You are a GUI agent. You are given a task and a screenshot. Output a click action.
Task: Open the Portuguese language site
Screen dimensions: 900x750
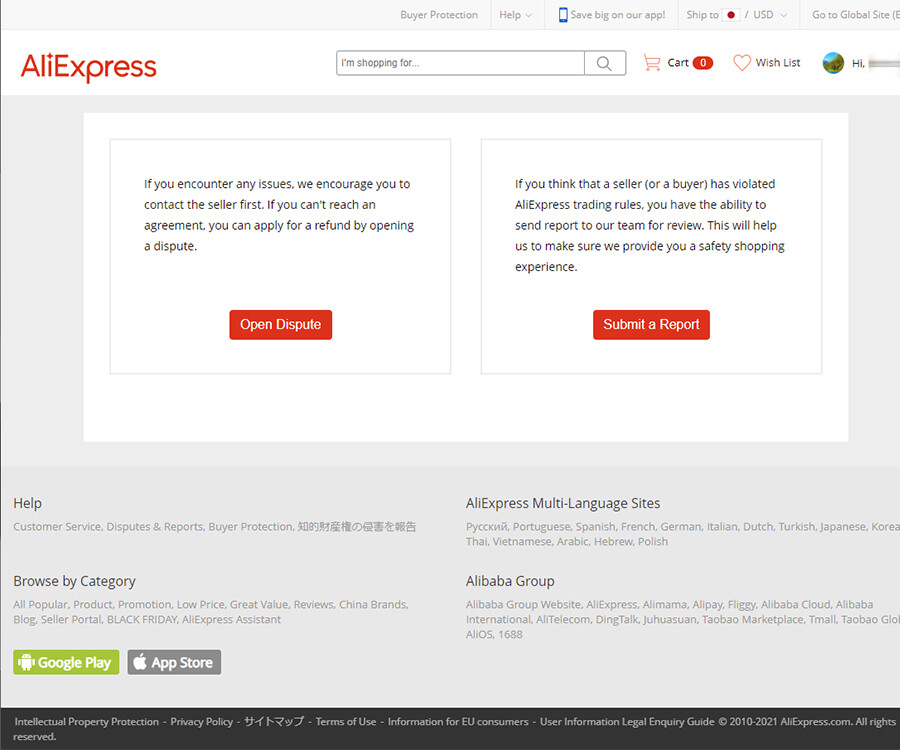pos(542,527)
